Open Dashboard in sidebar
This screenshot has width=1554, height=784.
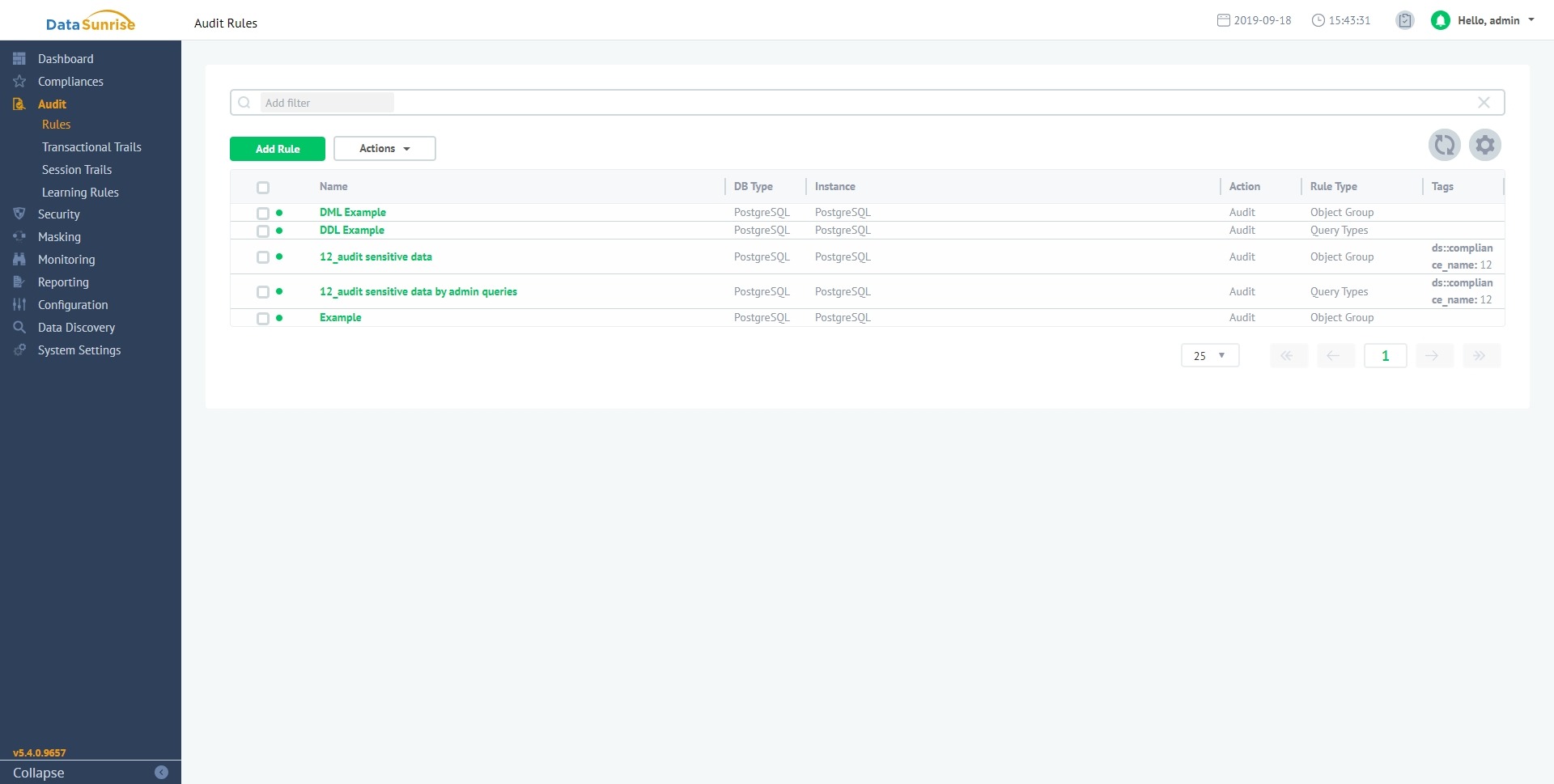click(x=66, y=58)
